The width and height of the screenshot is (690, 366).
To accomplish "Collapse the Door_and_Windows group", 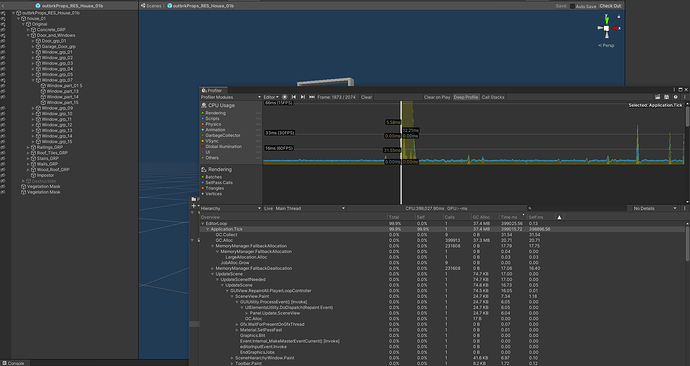I will point(28,35).
